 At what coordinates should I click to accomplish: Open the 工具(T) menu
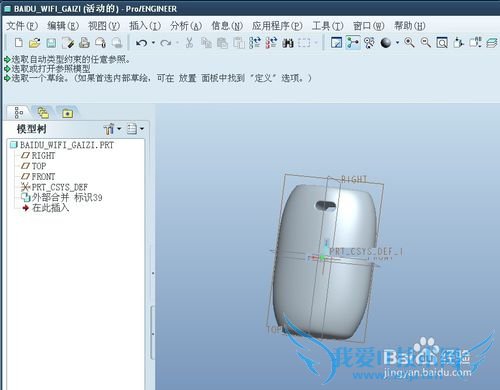(328, 26)
